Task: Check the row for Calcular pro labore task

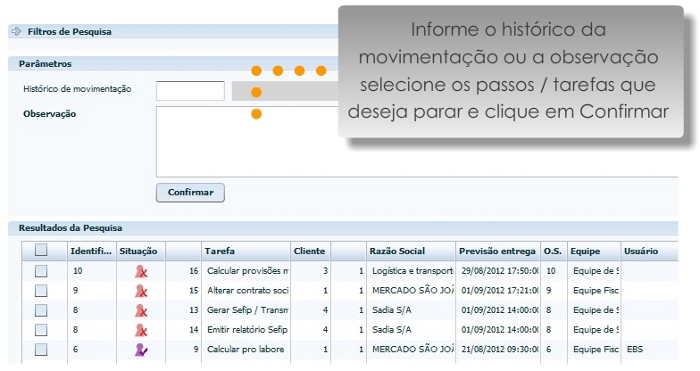Action: click(41, 350)
